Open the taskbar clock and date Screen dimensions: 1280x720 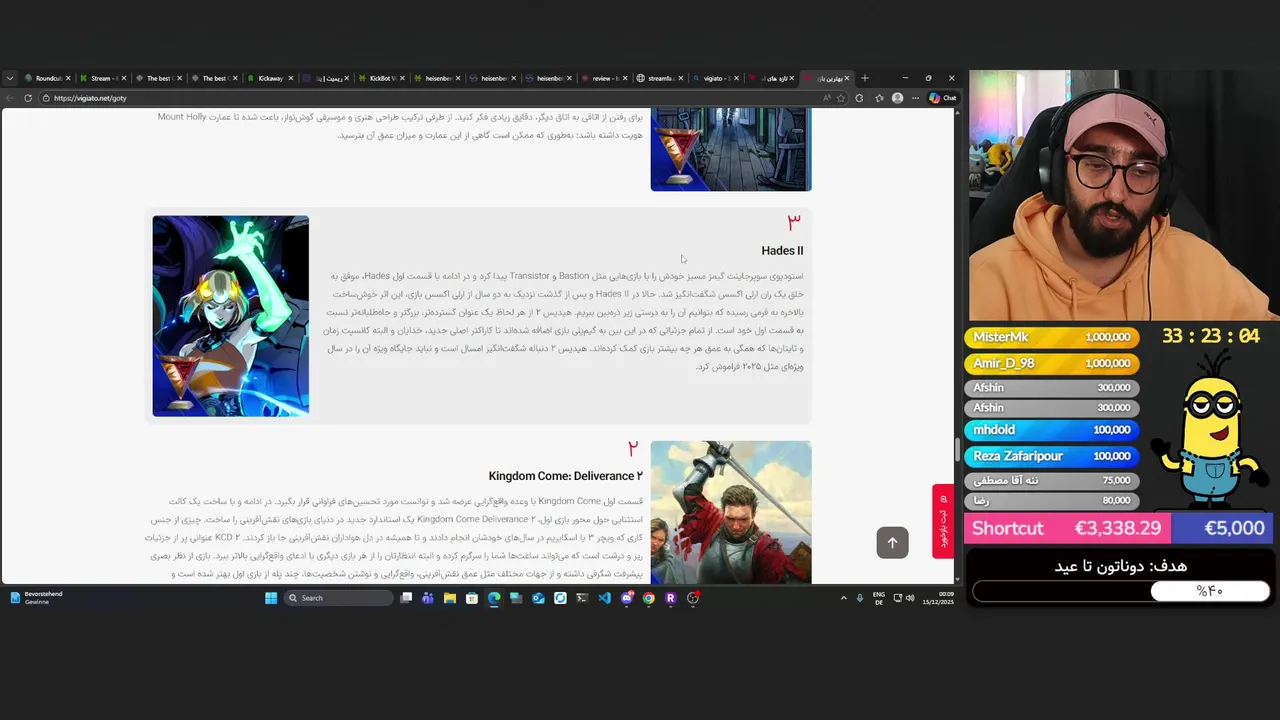tap(938, 598)
